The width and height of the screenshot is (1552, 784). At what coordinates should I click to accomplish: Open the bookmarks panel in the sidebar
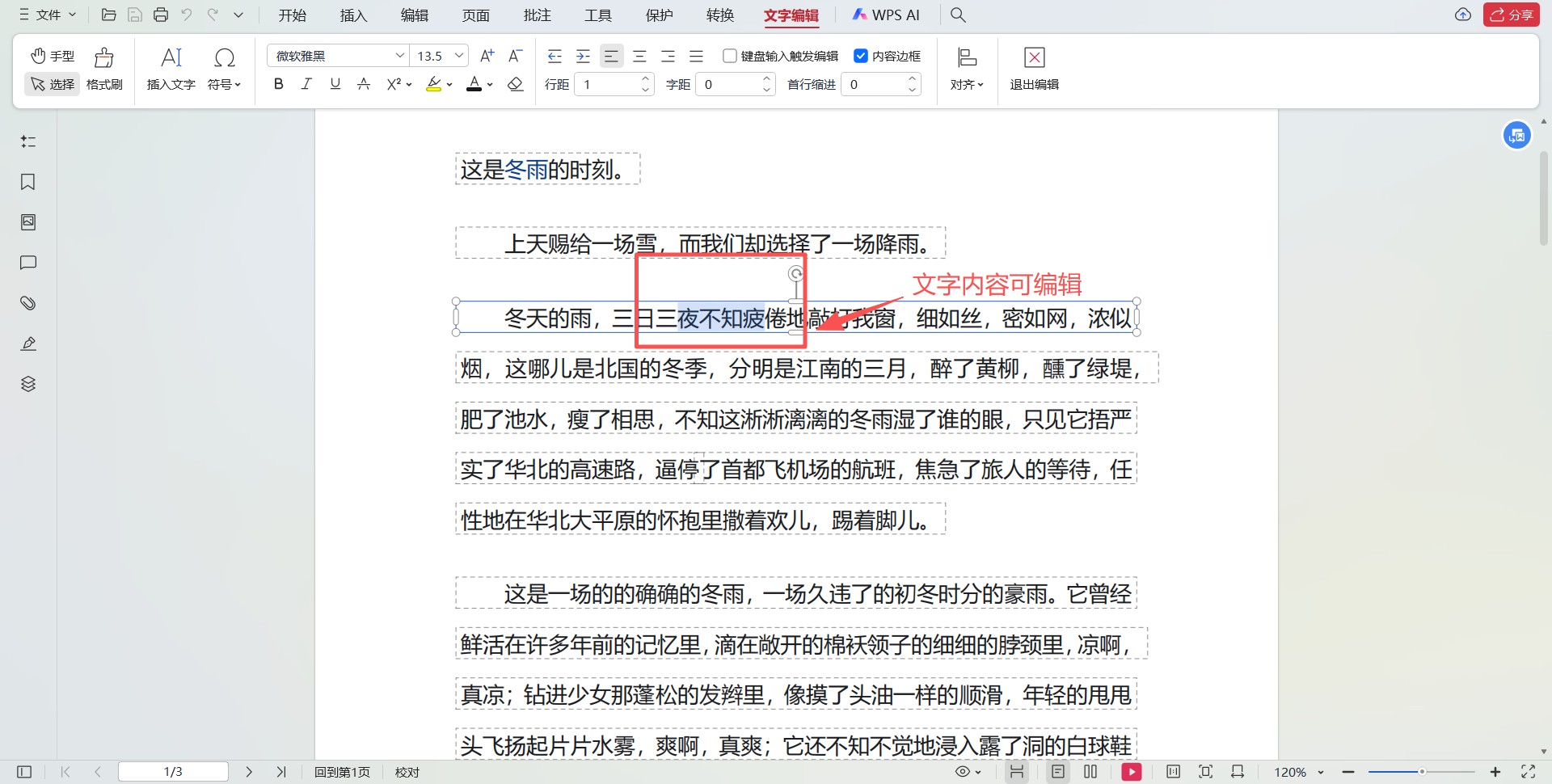[27, 182]
